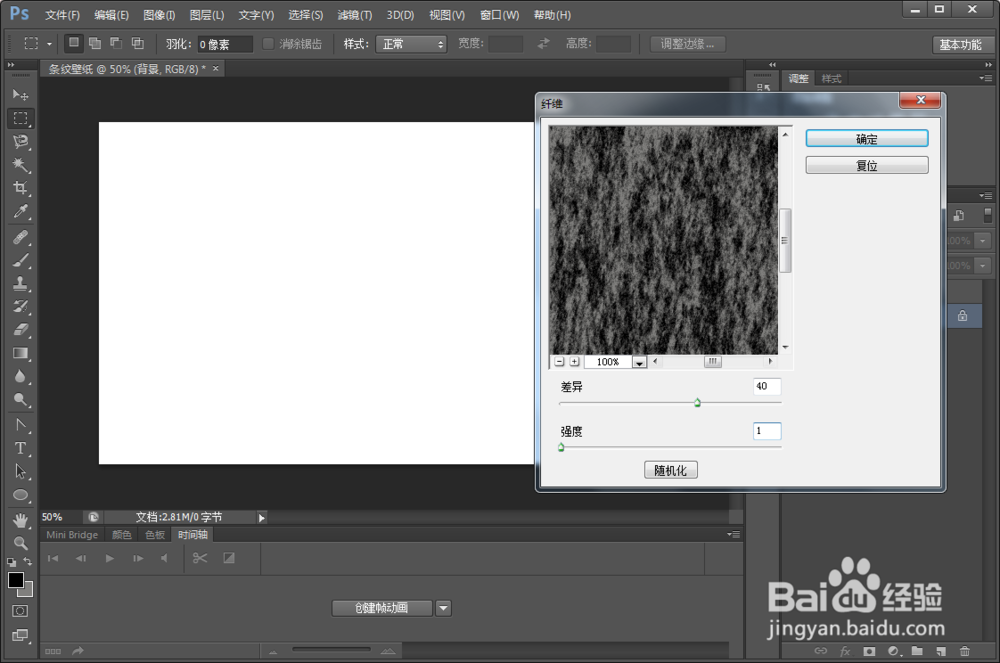This screenshot has height=663, width=1000.
Task: Open the 窗口(W) menu
Action: 499,15
